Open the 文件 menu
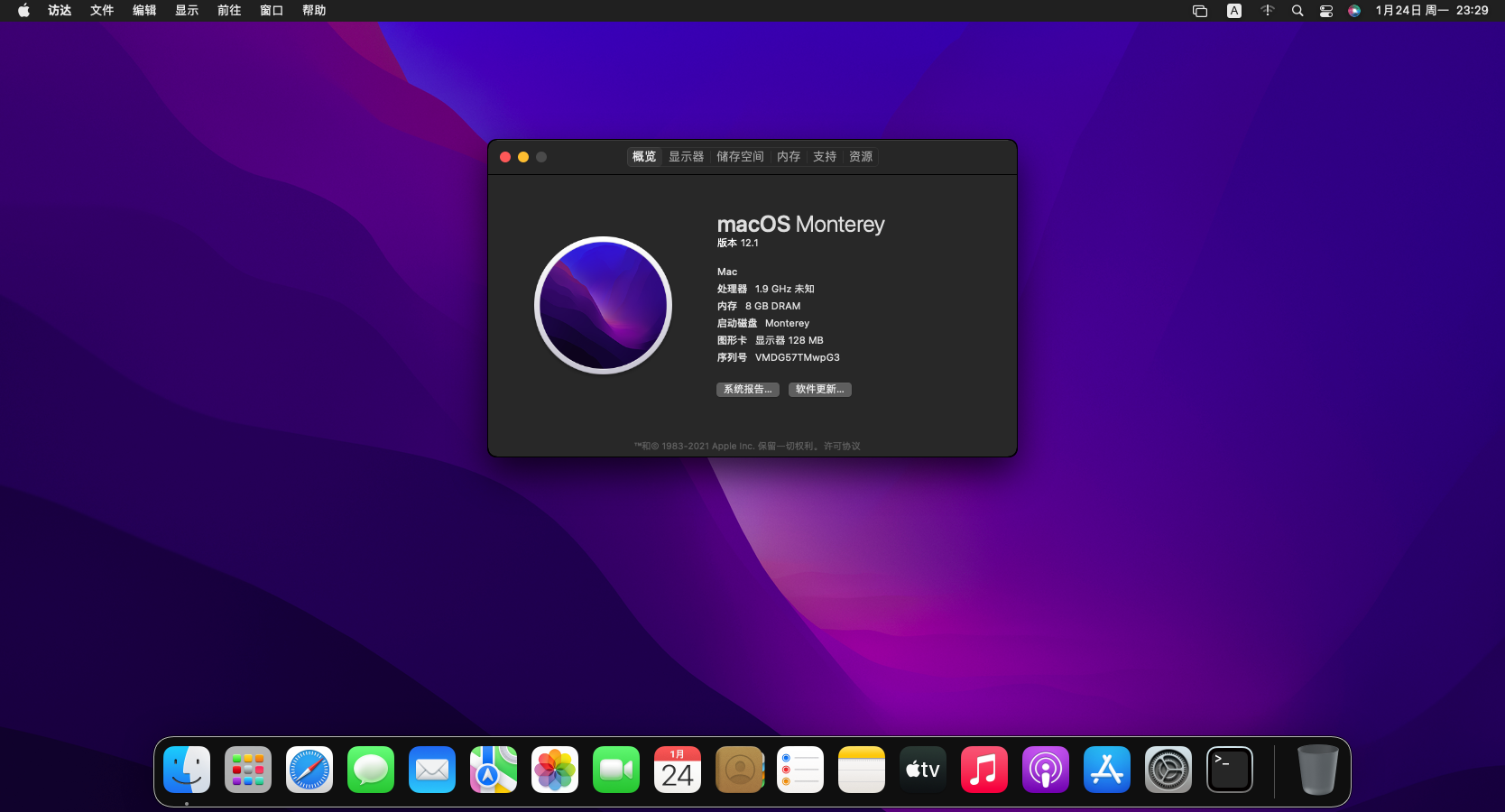This screenshot has height=812, width=1505. click(x=102, y=11)
